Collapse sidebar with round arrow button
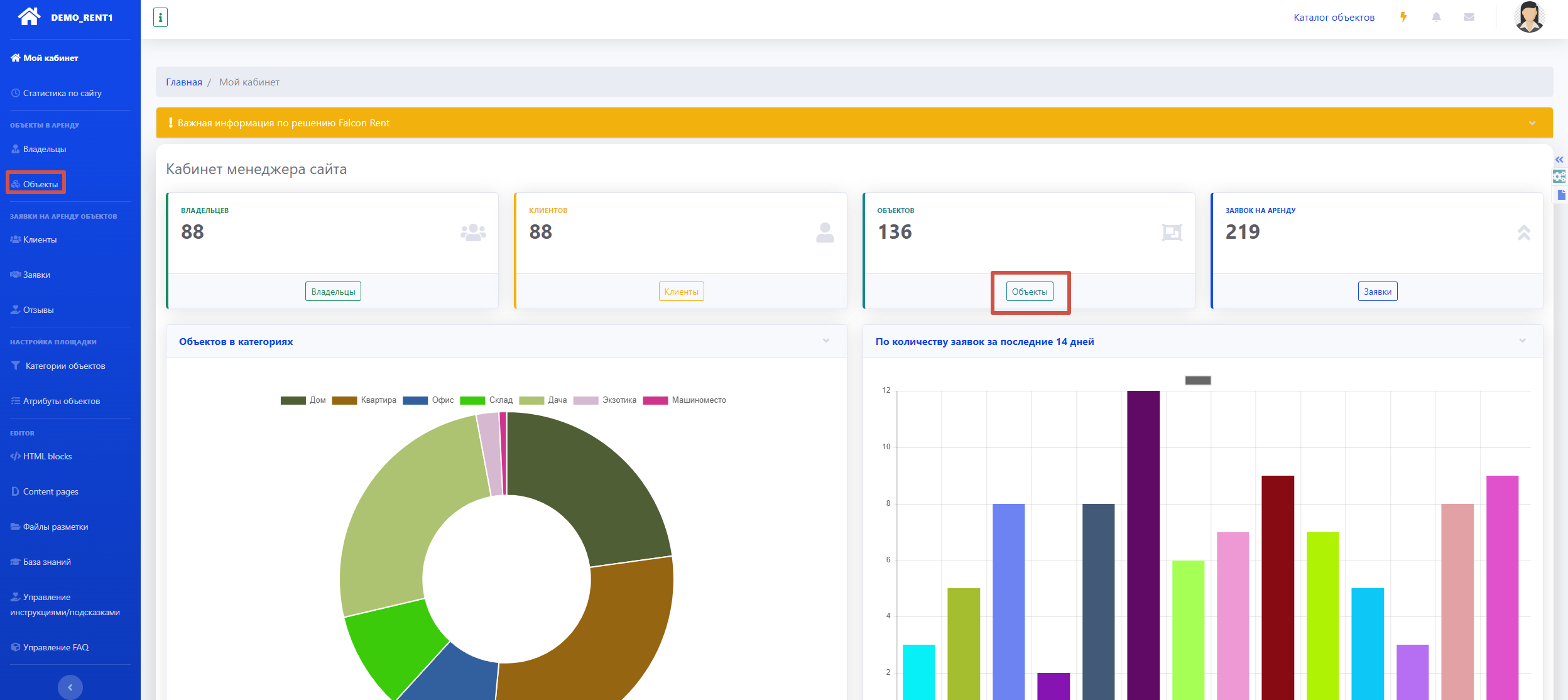The image size is (1568, 700). (x=70, y=687)
